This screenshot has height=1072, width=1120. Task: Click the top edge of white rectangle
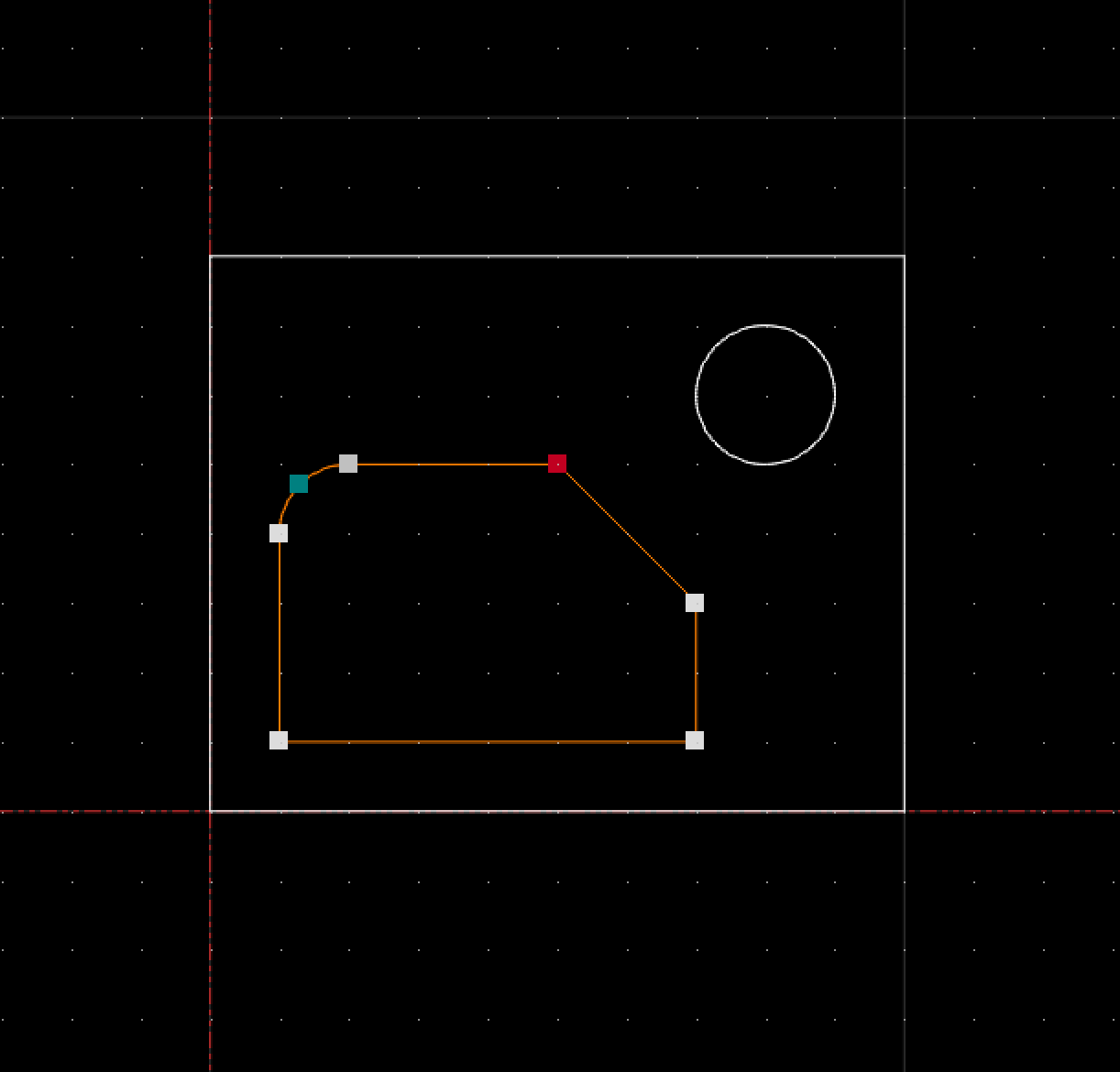(x=550, y=257)
